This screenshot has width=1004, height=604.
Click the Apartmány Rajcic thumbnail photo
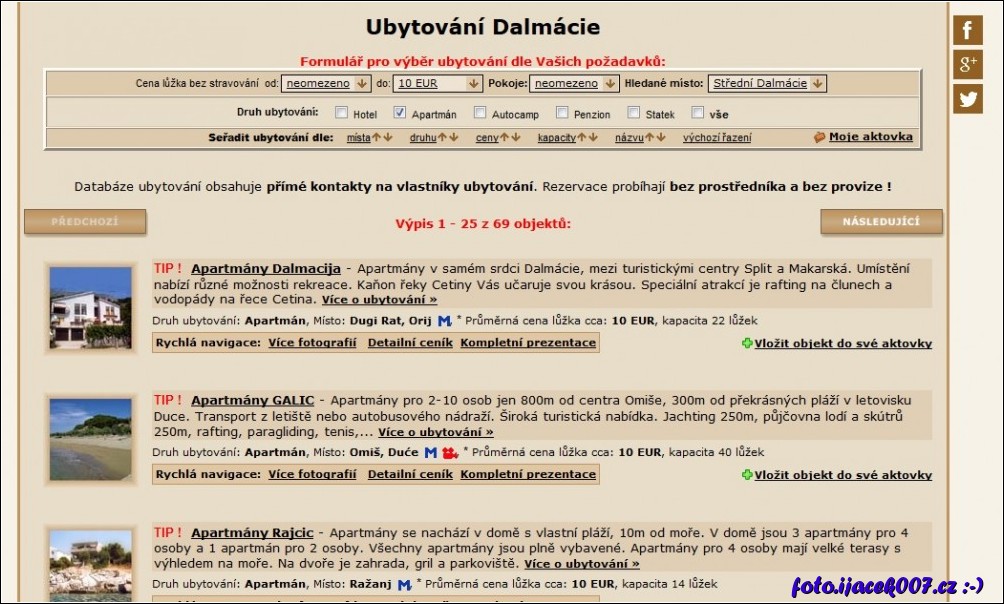tap(92, 560)
